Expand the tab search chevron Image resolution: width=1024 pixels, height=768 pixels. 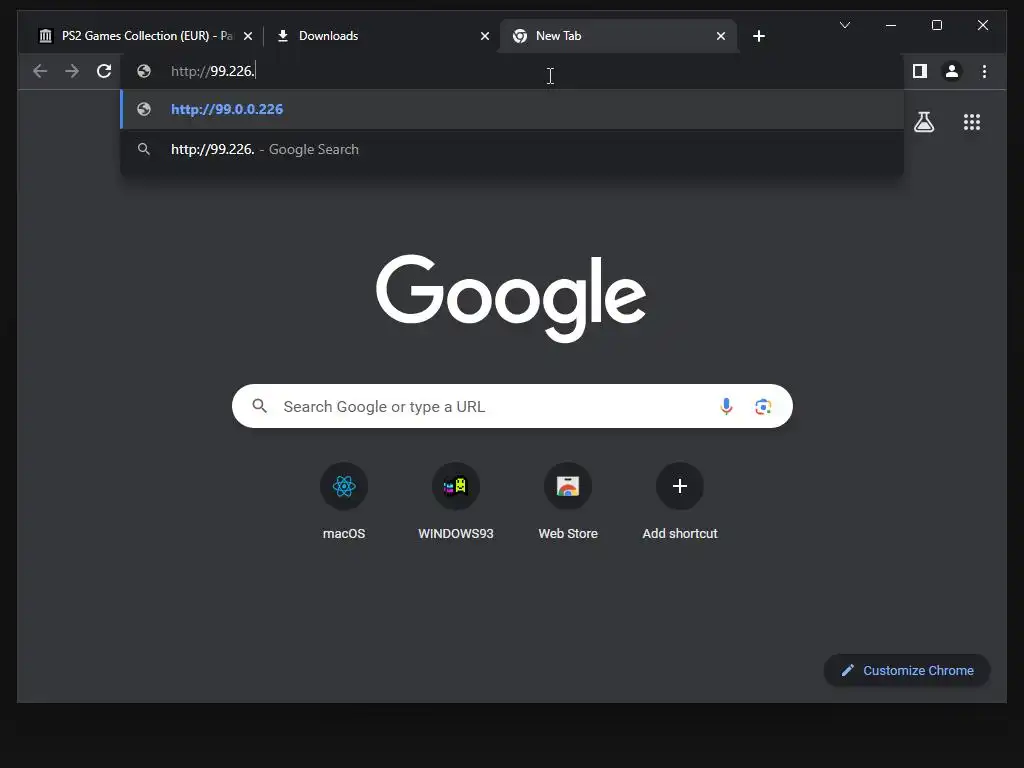[x=844, y=25]
